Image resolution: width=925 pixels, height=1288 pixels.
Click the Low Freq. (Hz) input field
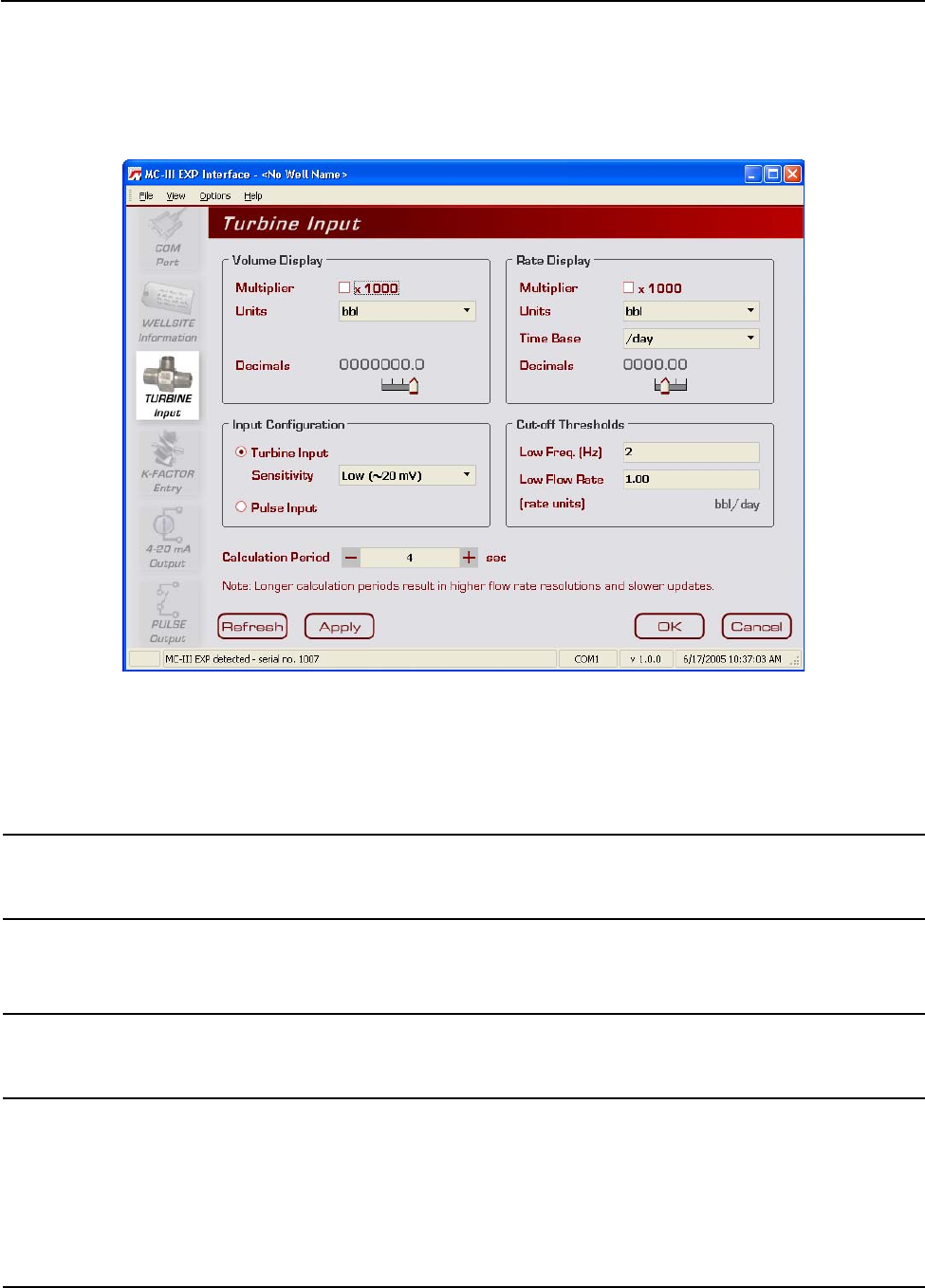click(691, 452)
